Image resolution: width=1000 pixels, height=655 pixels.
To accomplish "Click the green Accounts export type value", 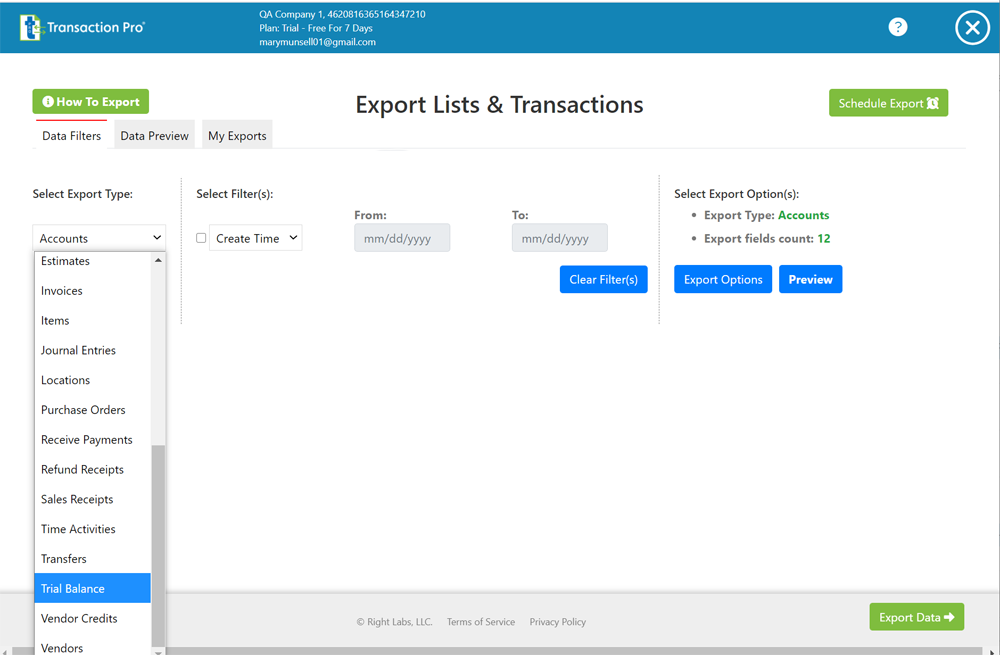I will (804, 216).
